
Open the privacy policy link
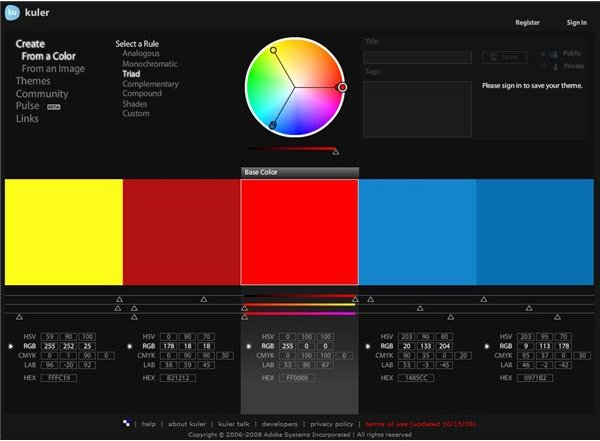pyautogui.click(x=331, y=424)
